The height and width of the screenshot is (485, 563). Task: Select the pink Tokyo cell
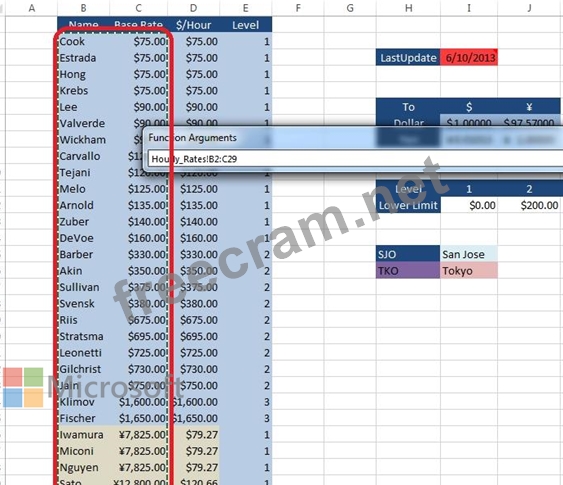469,271
